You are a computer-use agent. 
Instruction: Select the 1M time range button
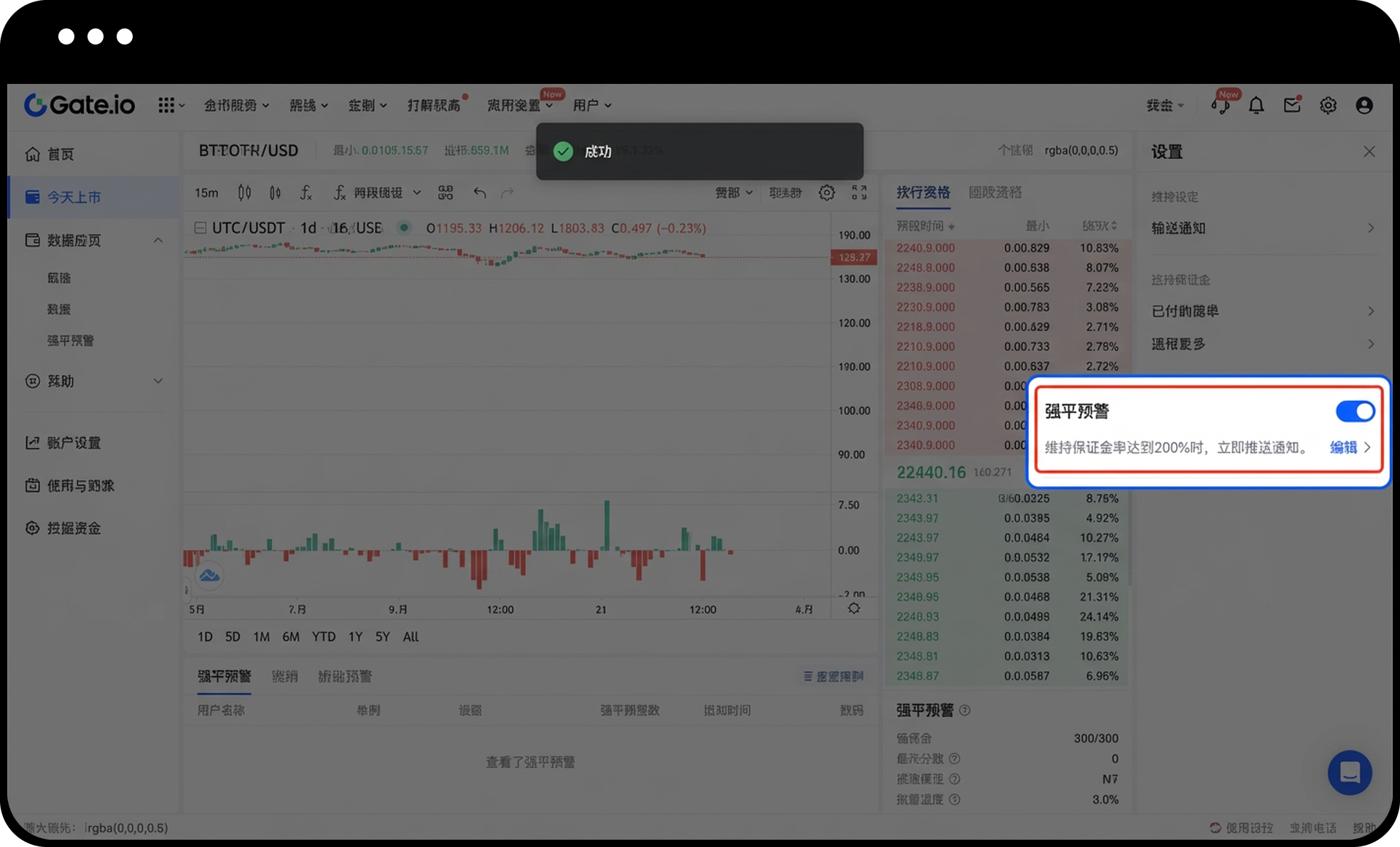(261, 637)
